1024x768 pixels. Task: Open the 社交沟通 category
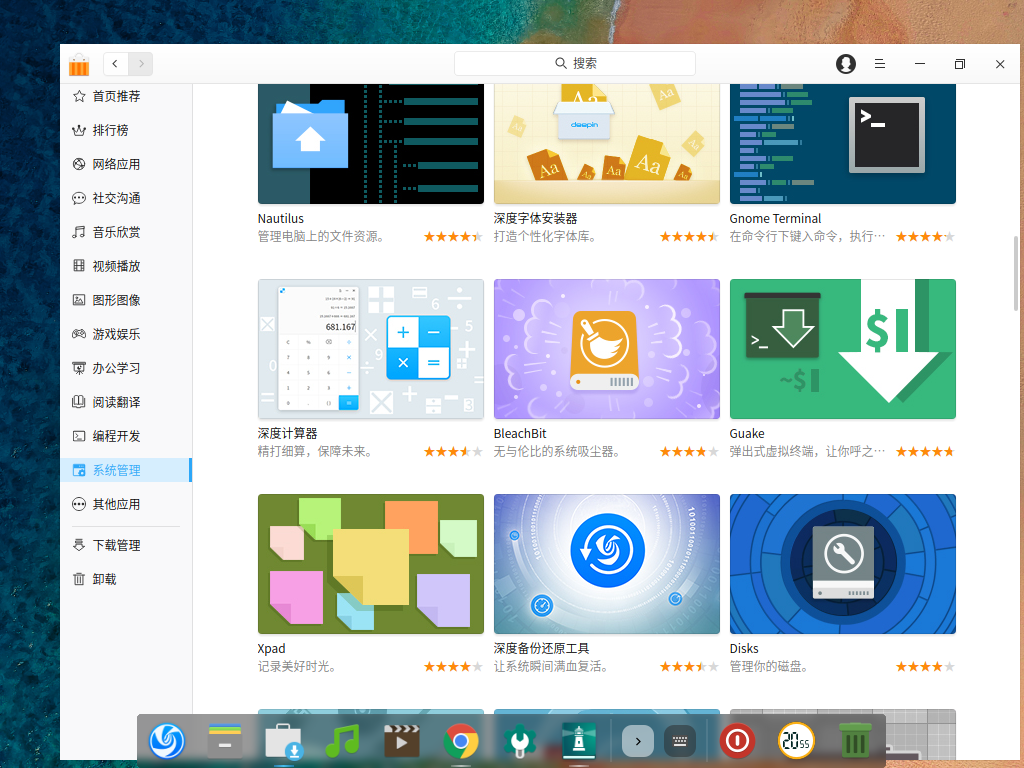pos(126,198)
